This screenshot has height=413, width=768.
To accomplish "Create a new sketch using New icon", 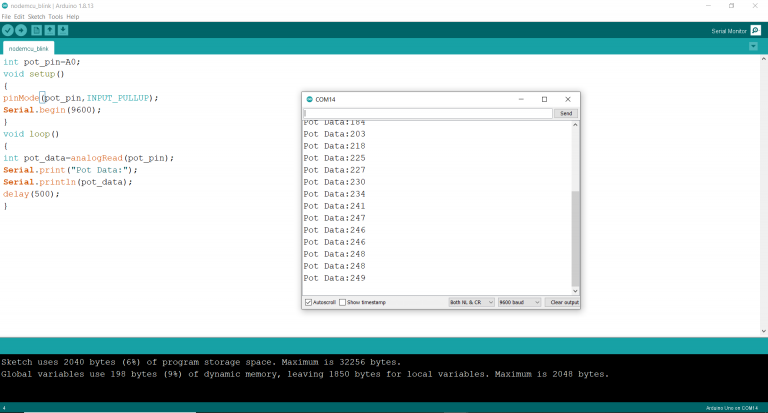I will (x=36, y=31).
